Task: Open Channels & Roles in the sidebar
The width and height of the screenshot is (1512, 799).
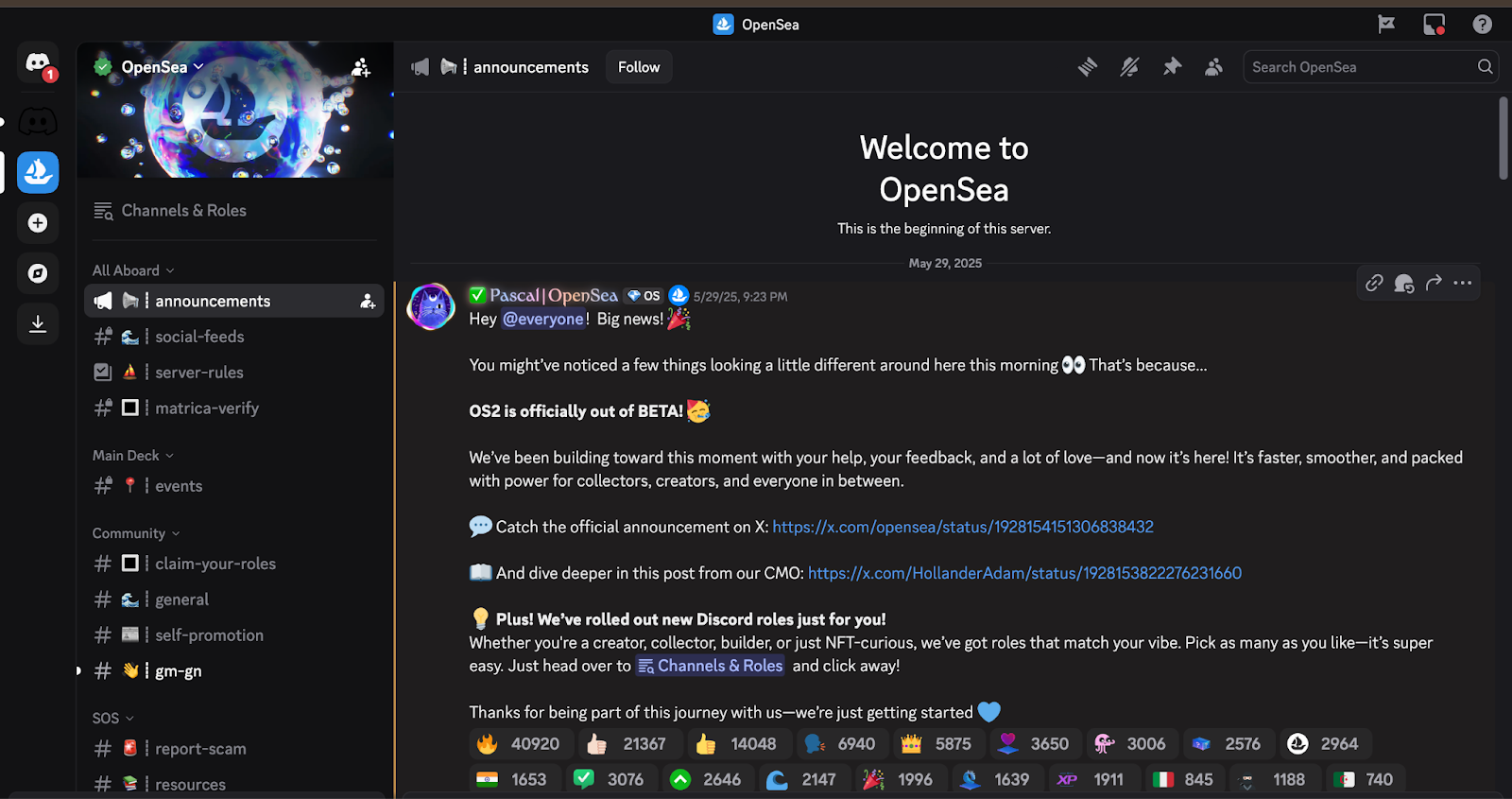Action: tap(234, 211)
